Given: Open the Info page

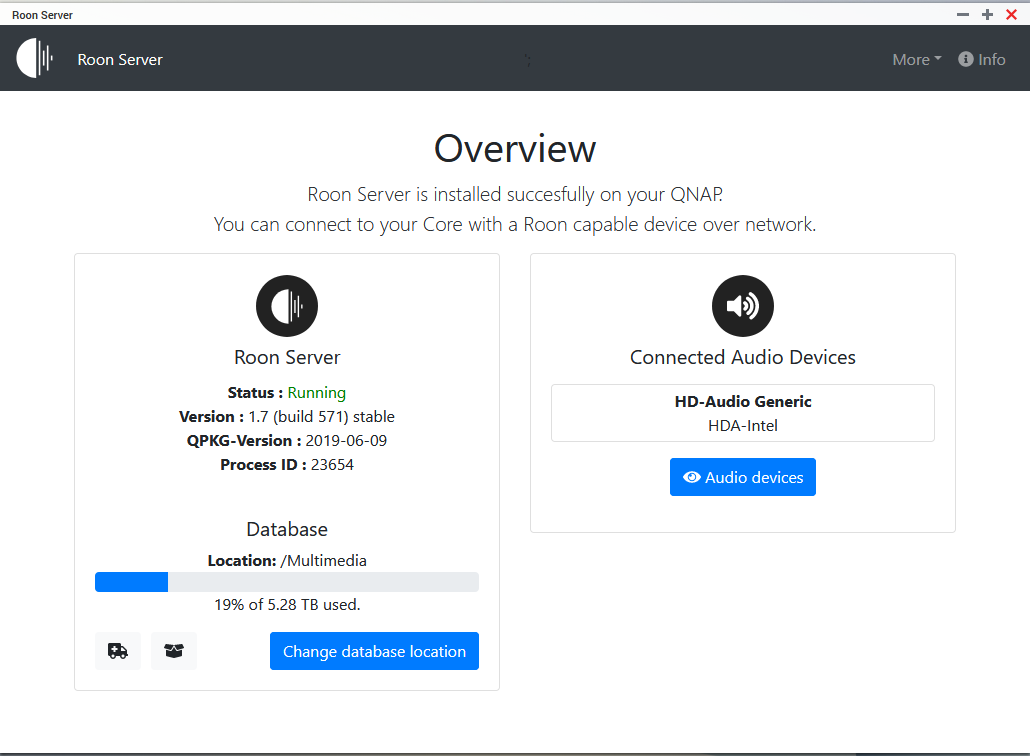Looking at the screenshot, I should (x=981, y=60).
